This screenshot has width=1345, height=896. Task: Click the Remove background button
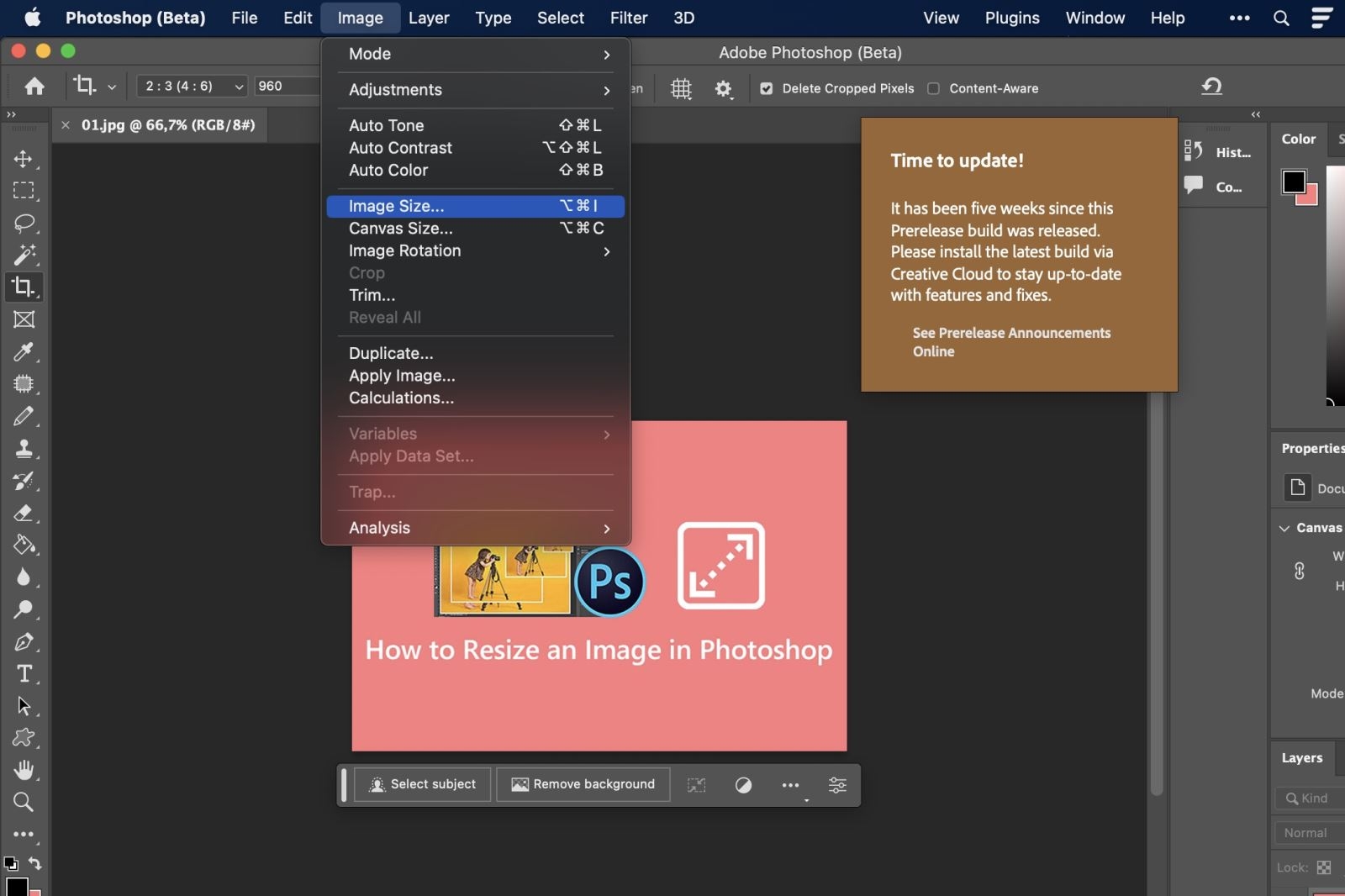(583, 784)
